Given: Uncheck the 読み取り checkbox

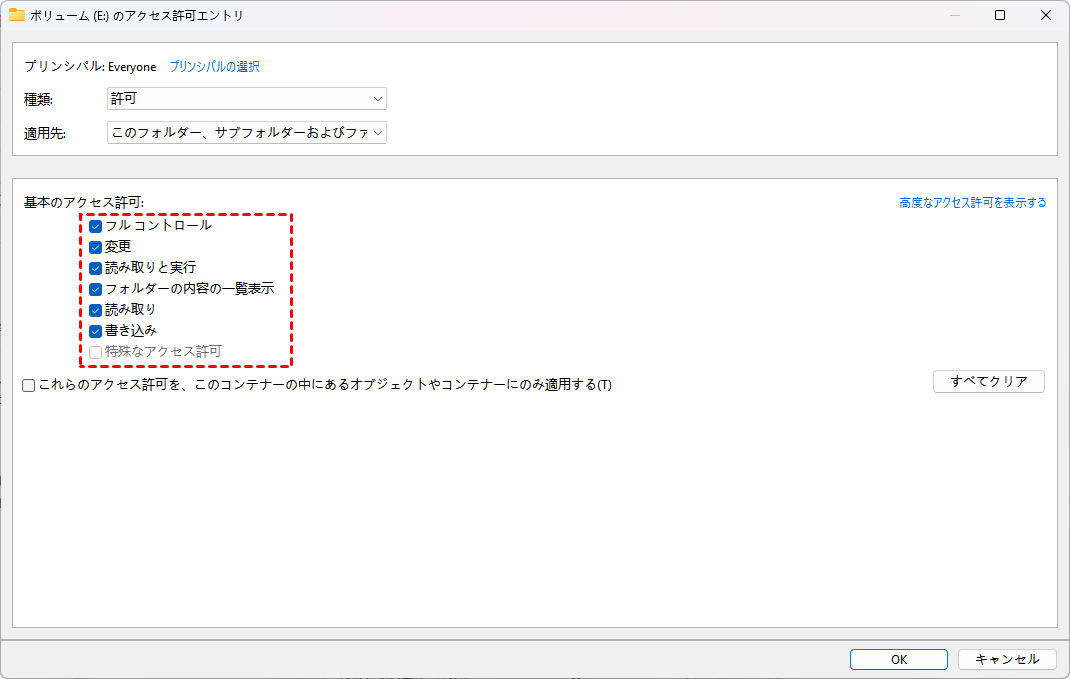Looking at the screenshot, I should (96, 310).
